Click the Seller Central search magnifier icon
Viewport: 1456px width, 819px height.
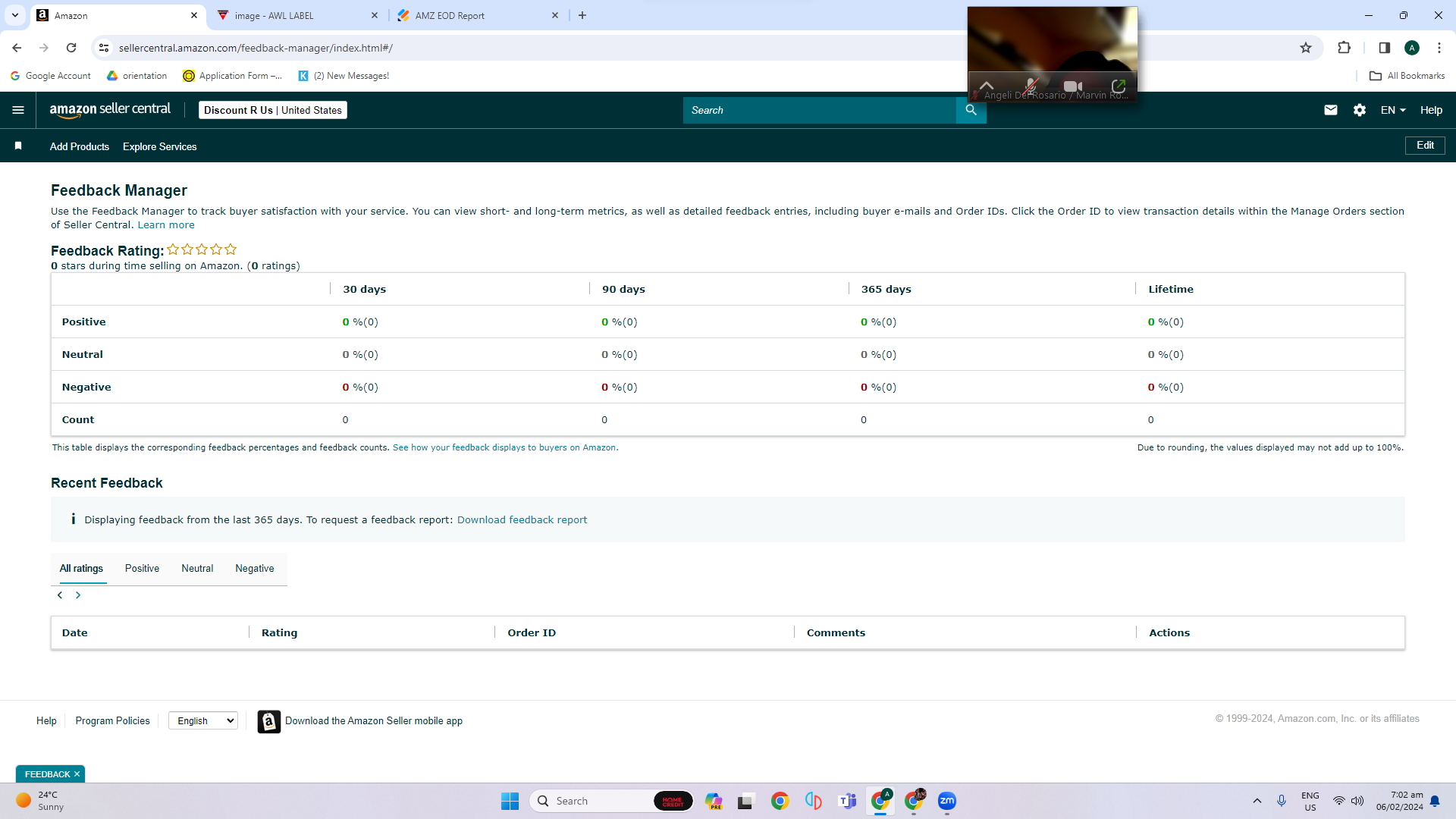click(971, 110)
